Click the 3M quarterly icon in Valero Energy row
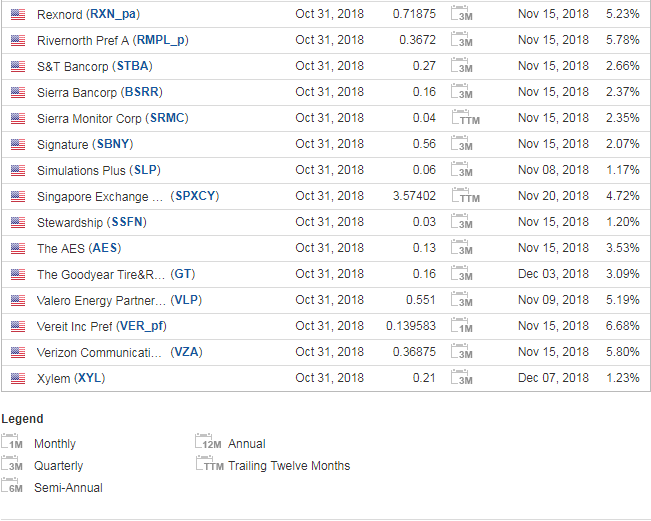 click(x=462, y=299)
